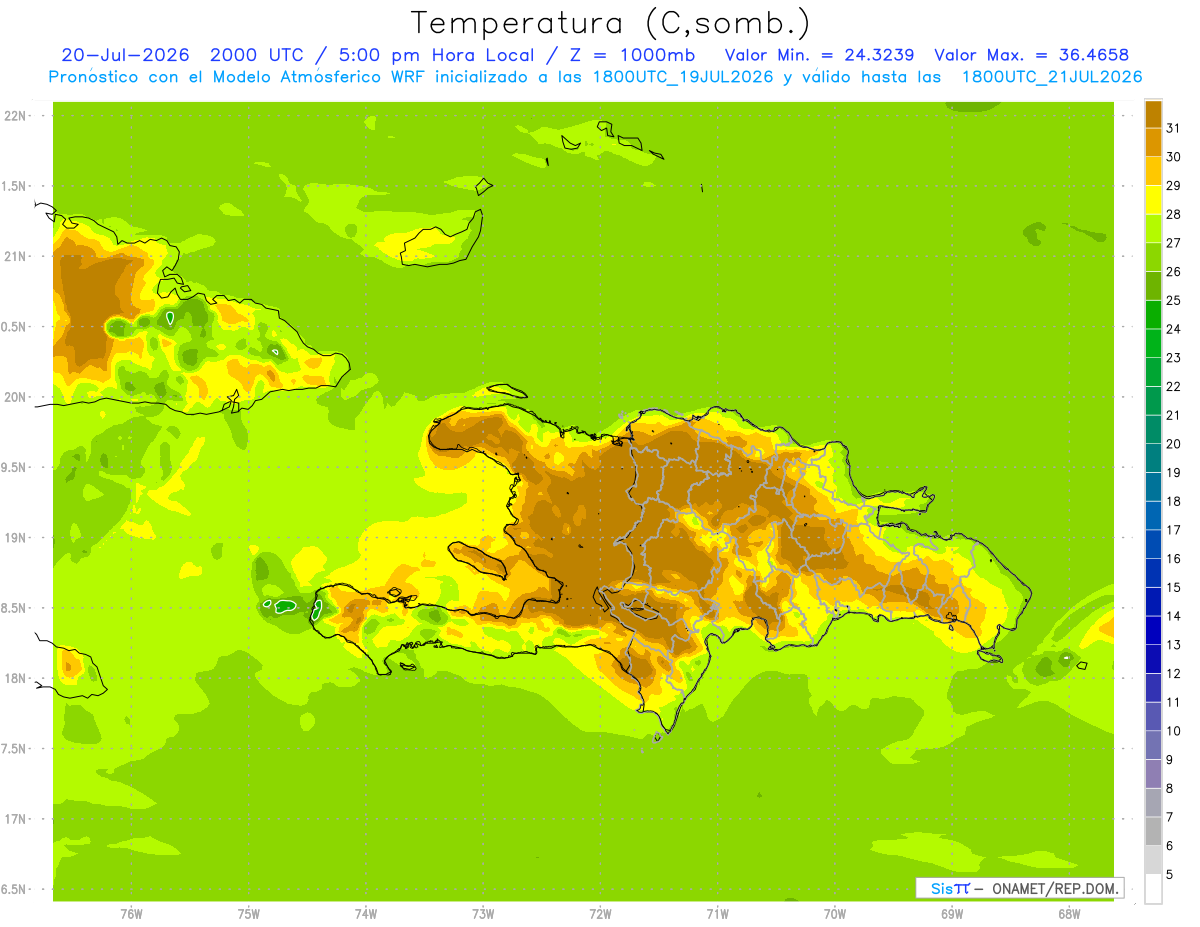The width and height of the screenshot is (1200, 927).
Task: Click the "75W" longitude axis label
Action: tap(248, 914)
